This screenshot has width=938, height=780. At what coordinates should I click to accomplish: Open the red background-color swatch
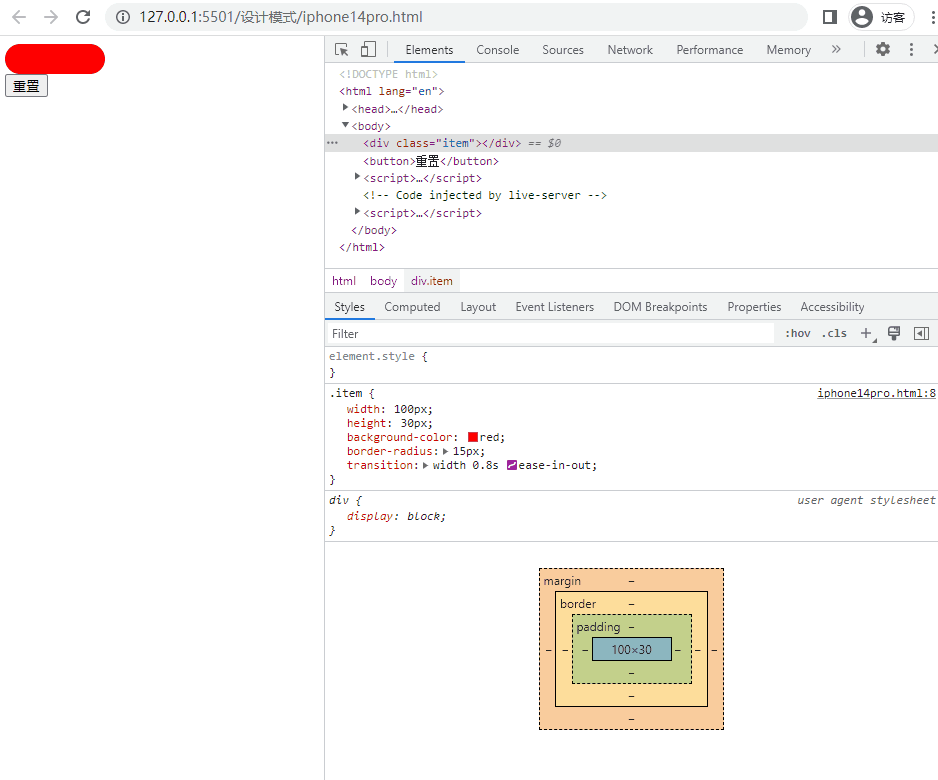473,437
